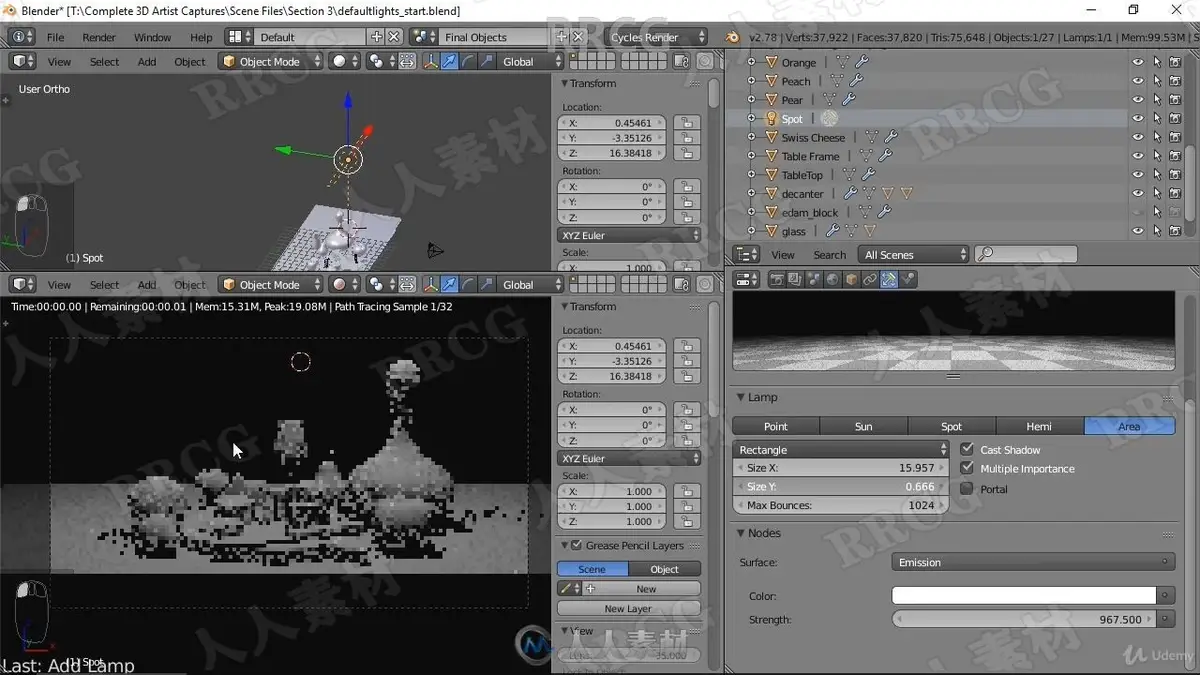The width and height of the screenshot is (1200, 675).
Task: Open Cycles Render engine dropdown
Action: (x=657, y=37)
